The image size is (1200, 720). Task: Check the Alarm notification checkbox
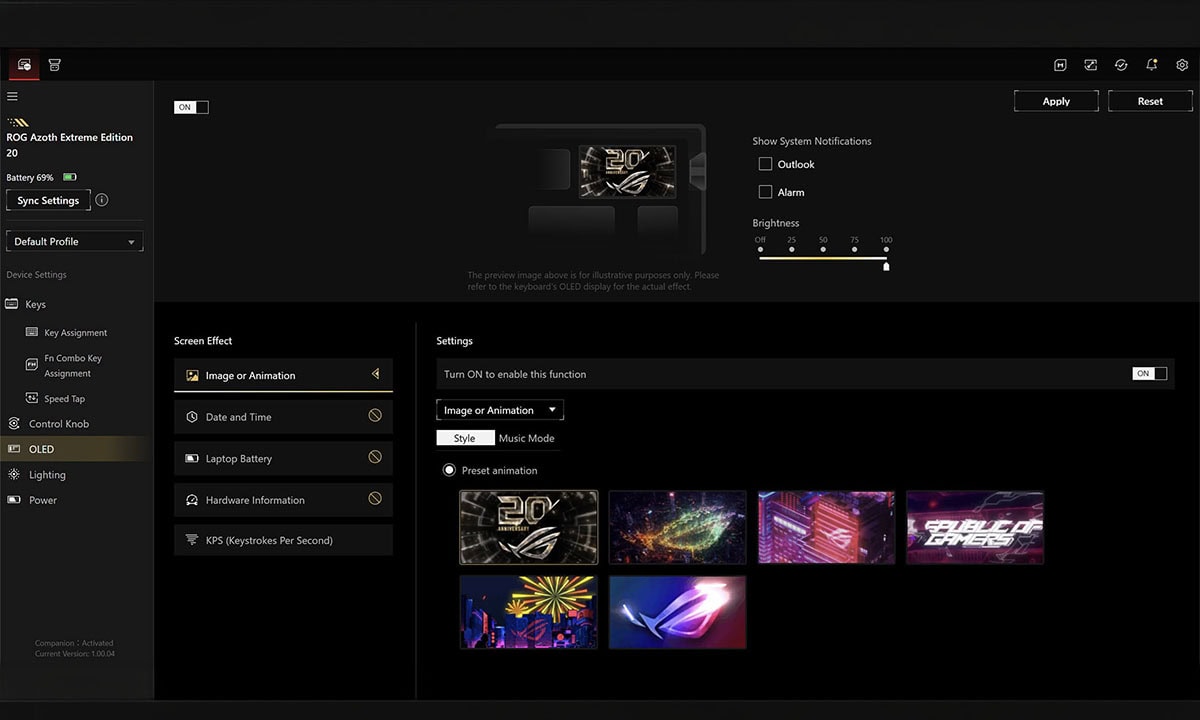tap(765, 192)
